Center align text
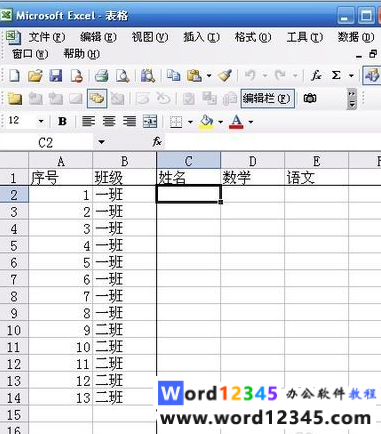Viewport: 381px width, 434px height. [x=109, y=121]
